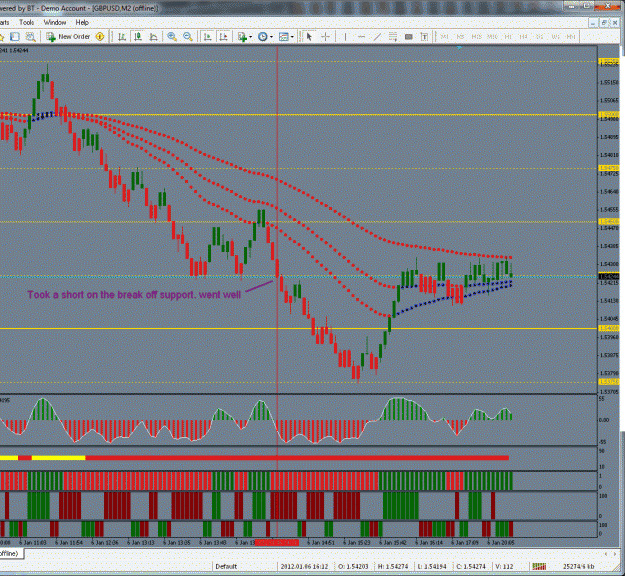This screenshot has width=625, height=576.
Task: Switch to H1 timeframe
Action: click(508, 37)
